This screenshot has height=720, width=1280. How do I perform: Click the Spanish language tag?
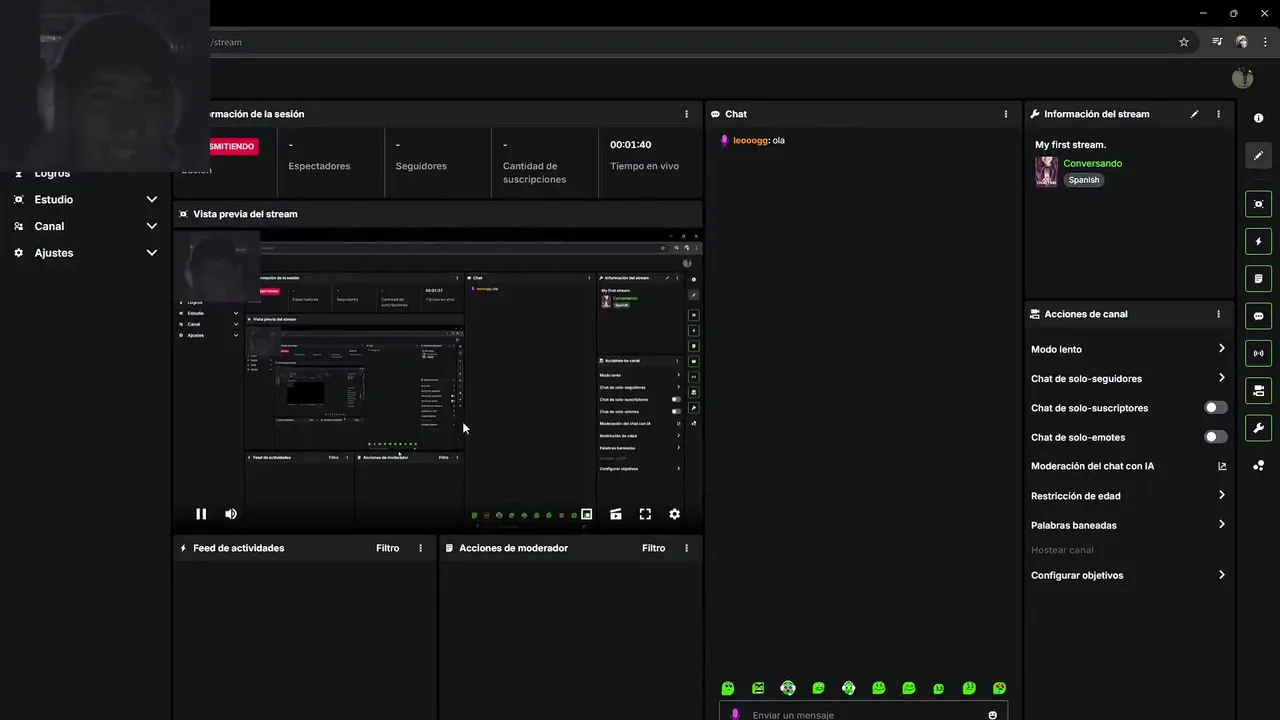pos(1084,180)
